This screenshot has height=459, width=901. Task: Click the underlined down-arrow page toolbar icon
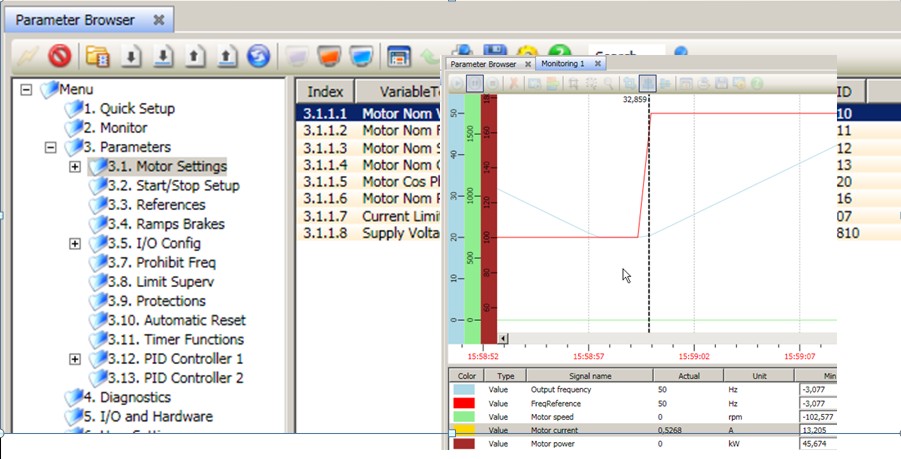(x=163, y=56)
